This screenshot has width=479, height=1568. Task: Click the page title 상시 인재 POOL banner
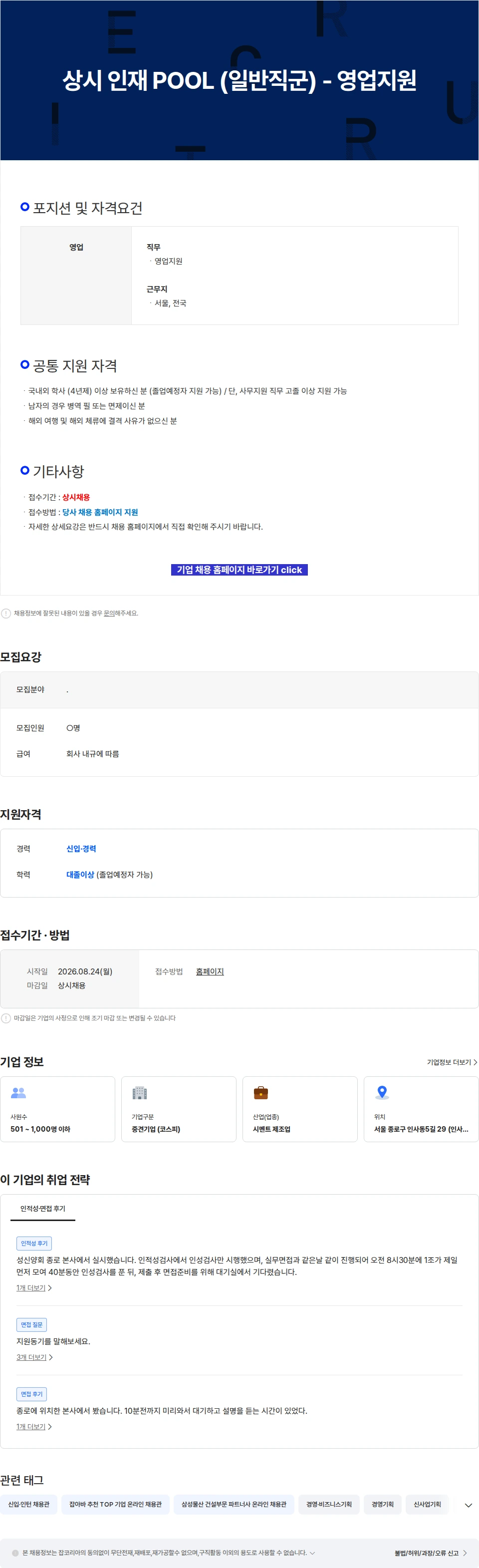click(239, 80)
